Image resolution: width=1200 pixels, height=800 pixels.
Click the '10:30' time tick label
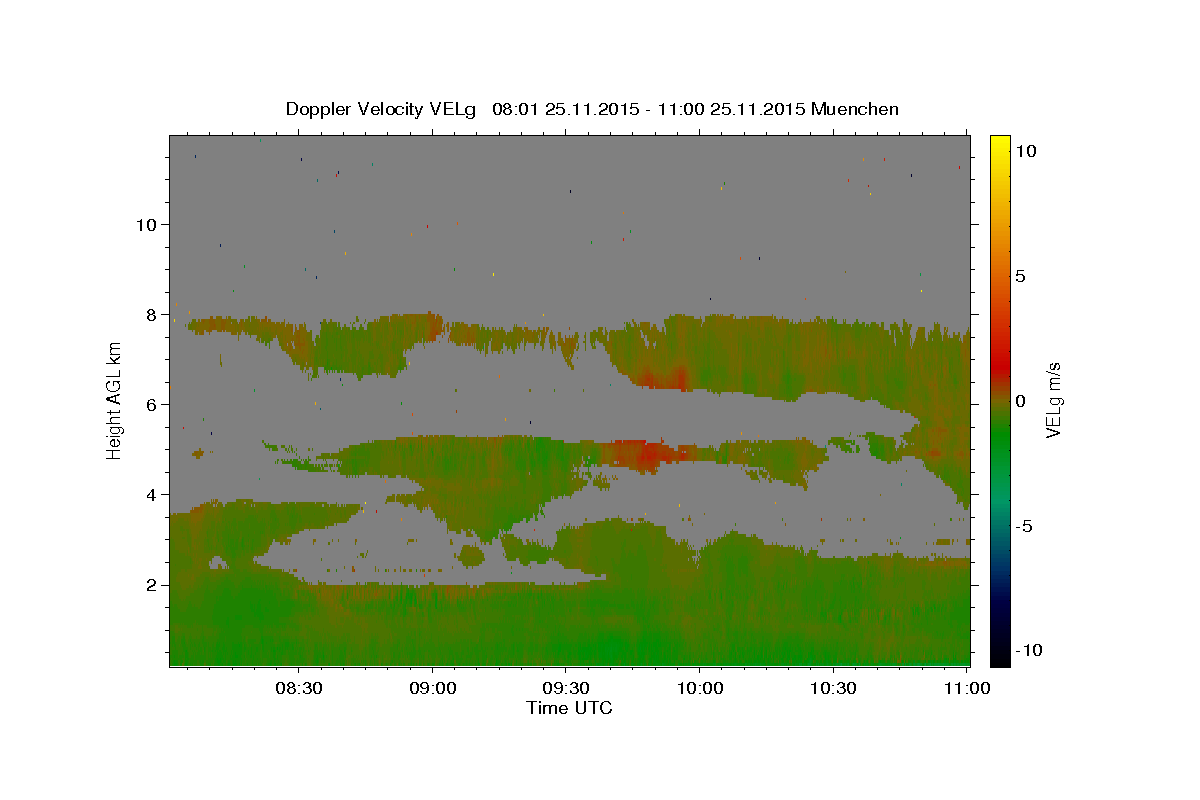[831, 689]
